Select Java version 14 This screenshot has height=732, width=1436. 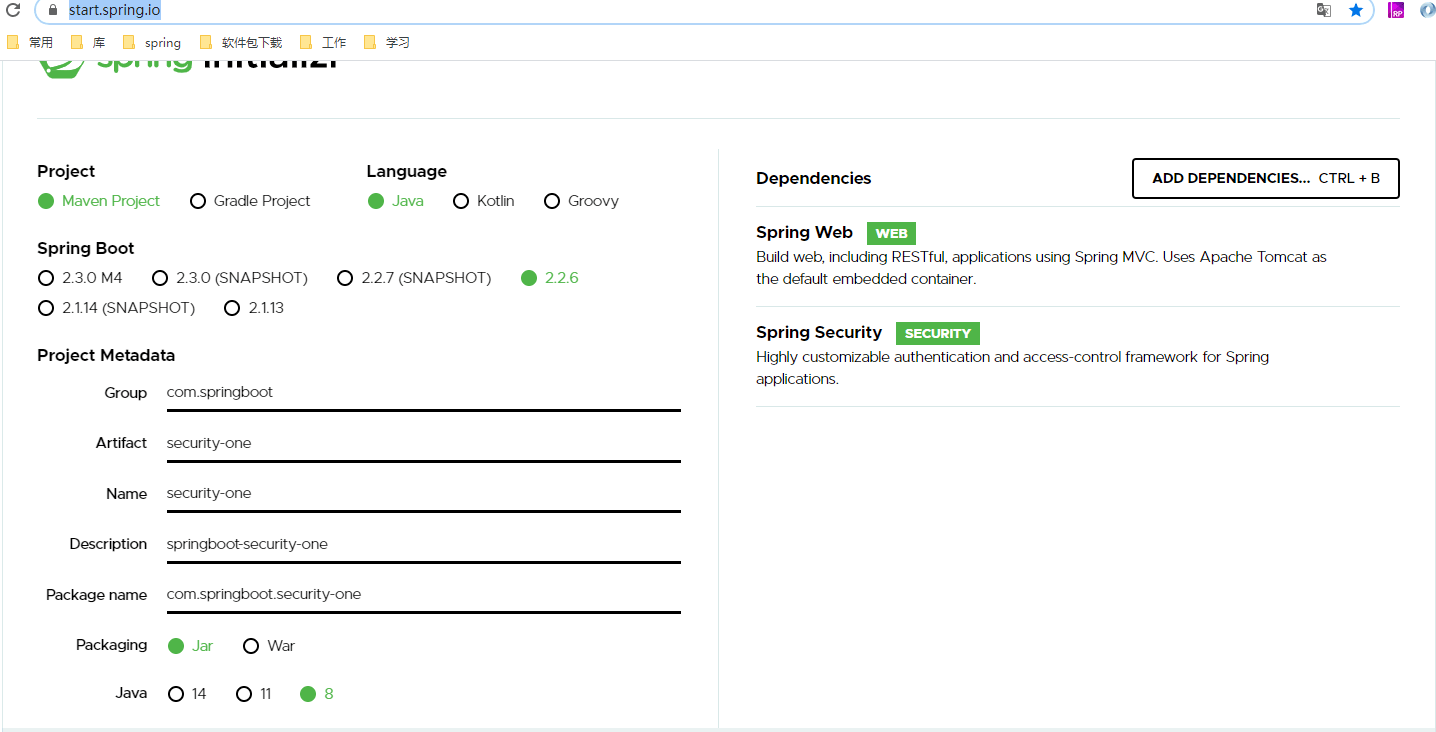point(187,694)
